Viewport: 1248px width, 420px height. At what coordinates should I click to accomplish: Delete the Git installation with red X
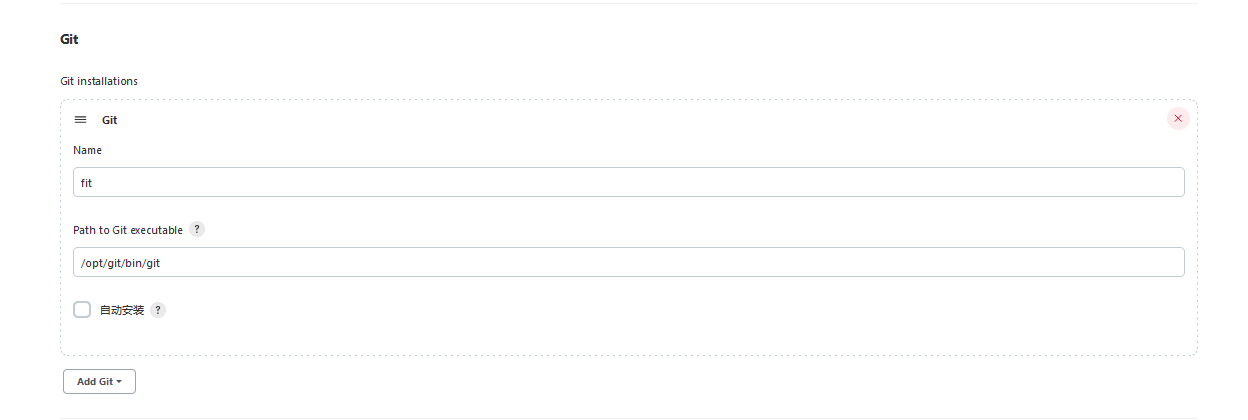(x=1178, y=118)
